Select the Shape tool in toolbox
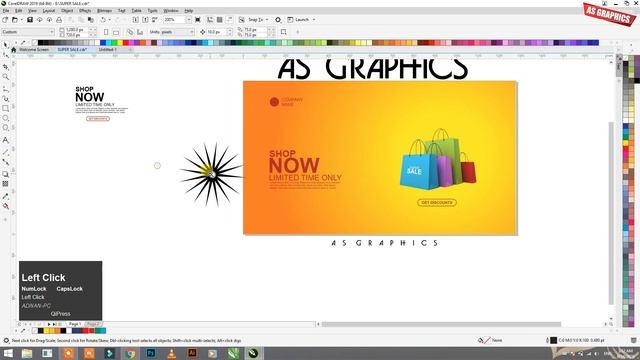640x360 pixels. [5, 55]
